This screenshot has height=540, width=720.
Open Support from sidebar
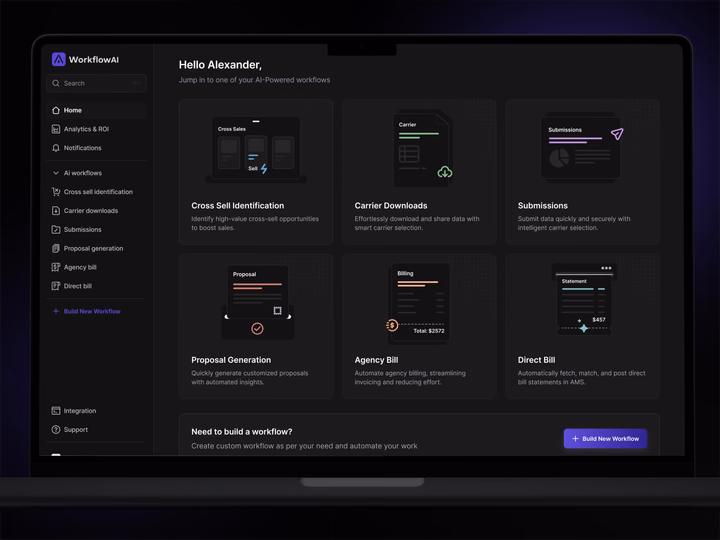point(96,429)
